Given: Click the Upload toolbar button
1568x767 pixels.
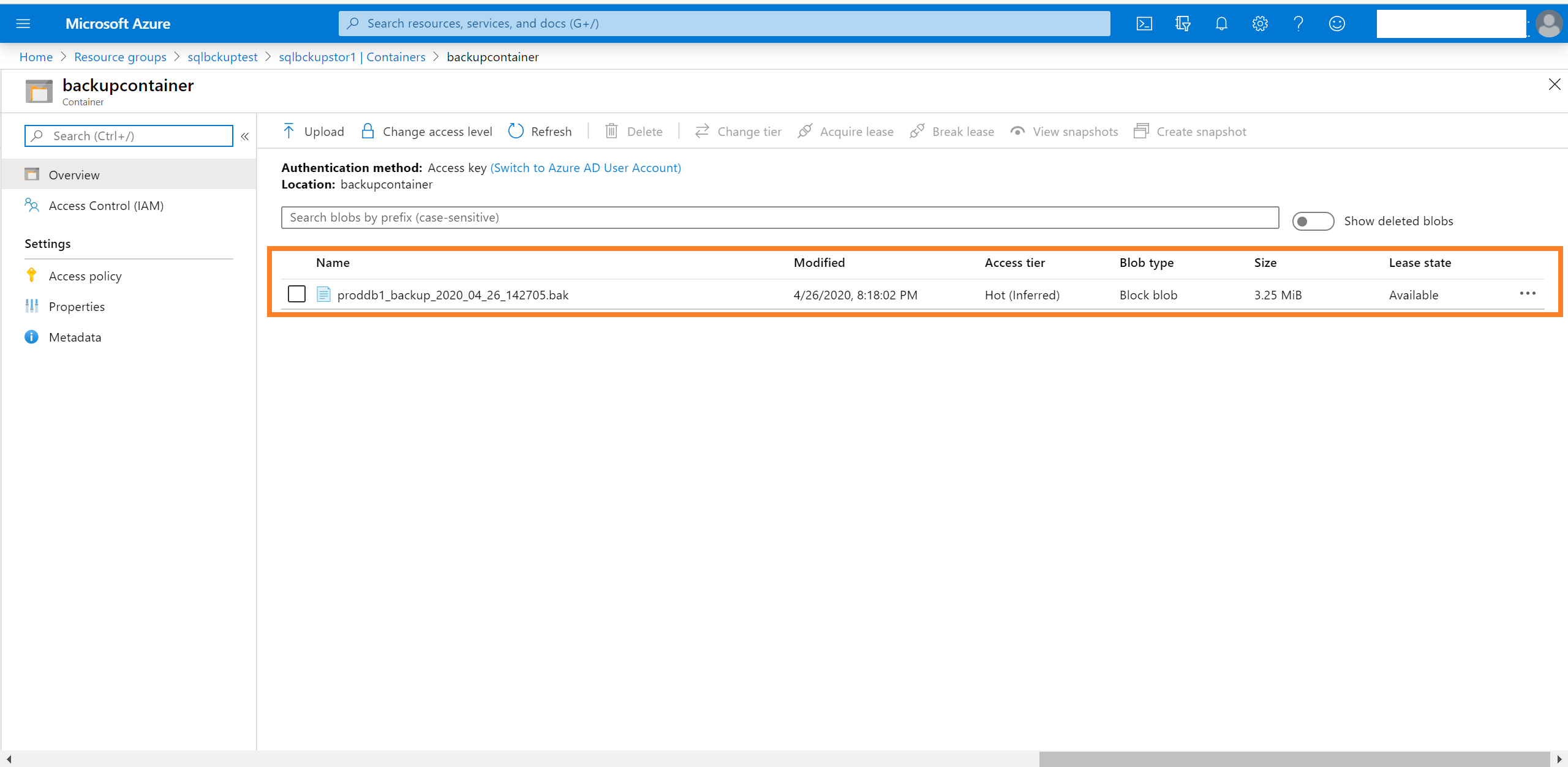Looking at the screenshot, I should (313, 132).
